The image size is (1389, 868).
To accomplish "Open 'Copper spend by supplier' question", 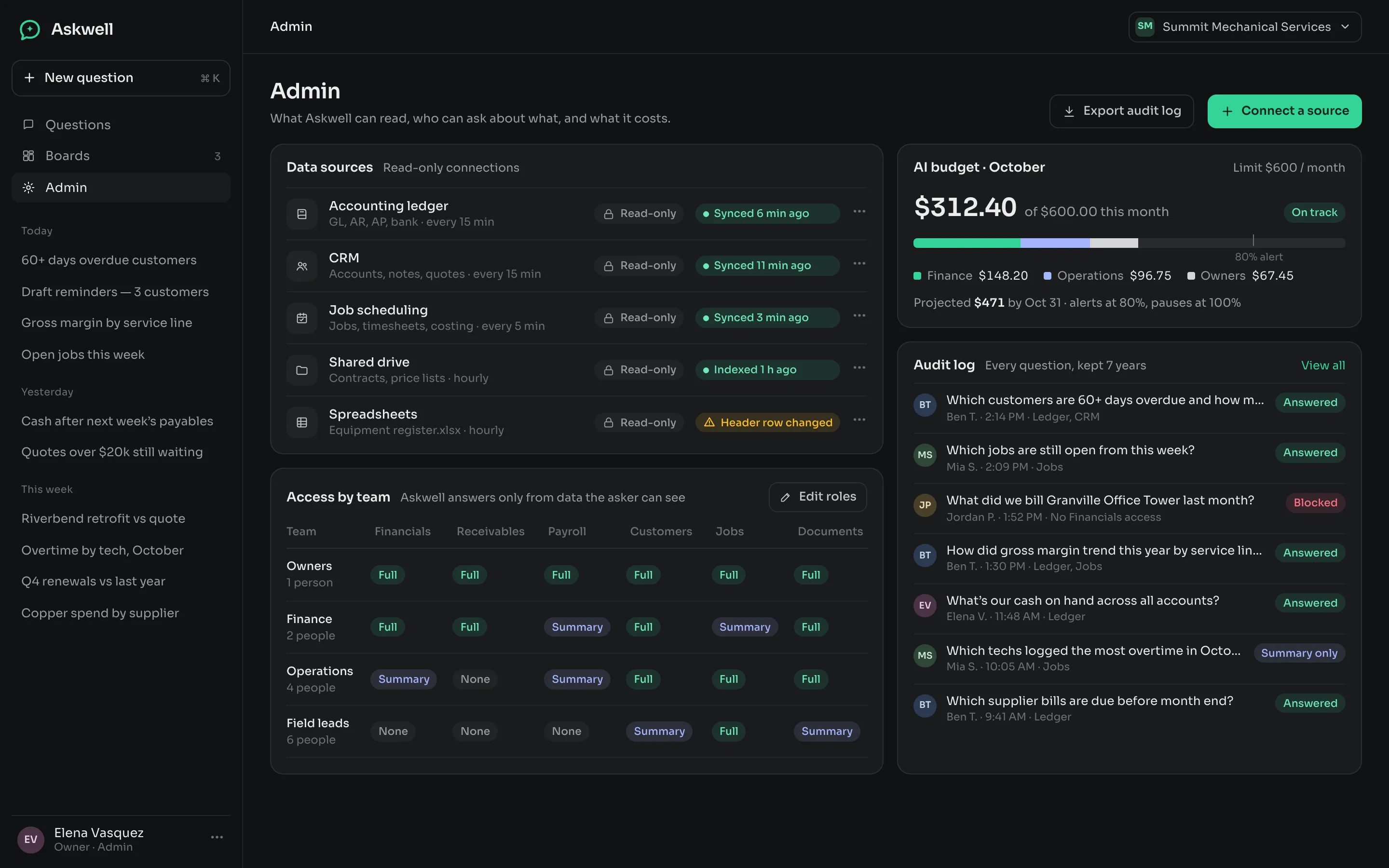I will [100, 614].
